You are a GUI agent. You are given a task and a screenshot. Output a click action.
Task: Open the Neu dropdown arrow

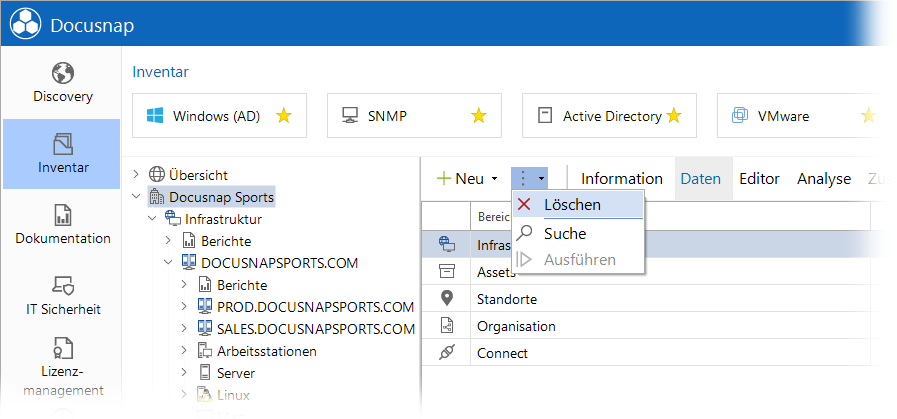point(494,179)
